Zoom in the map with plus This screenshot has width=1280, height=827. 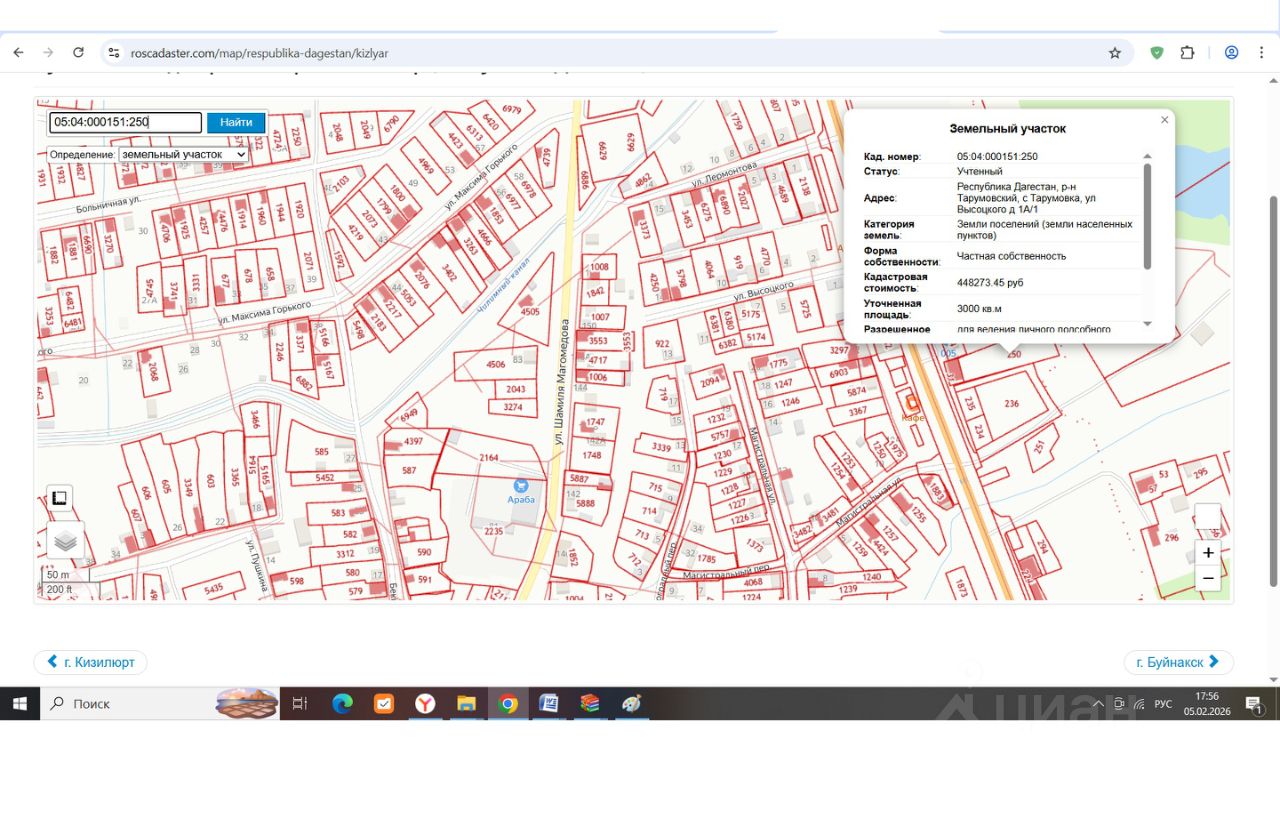pos(1208,553)
